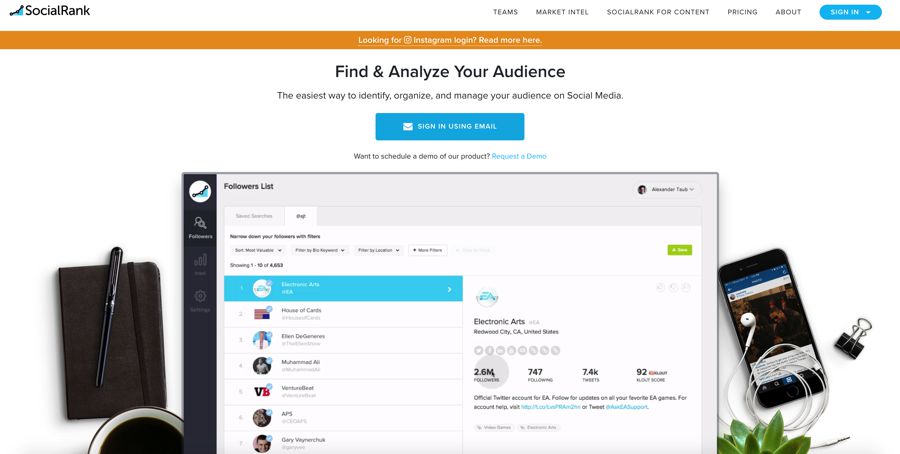Screen dimensions: 900x454
Task: Select the VentureBeat row
Action: (343, 391)
